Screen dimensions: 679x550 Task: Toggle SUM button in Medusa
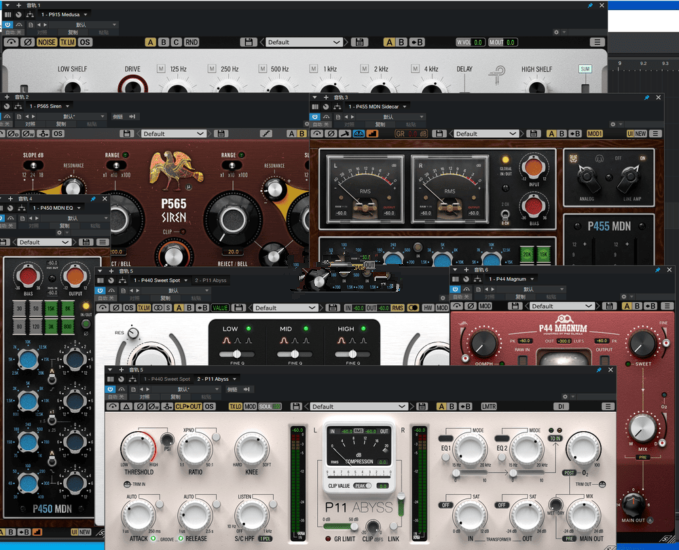click(585, 69)
